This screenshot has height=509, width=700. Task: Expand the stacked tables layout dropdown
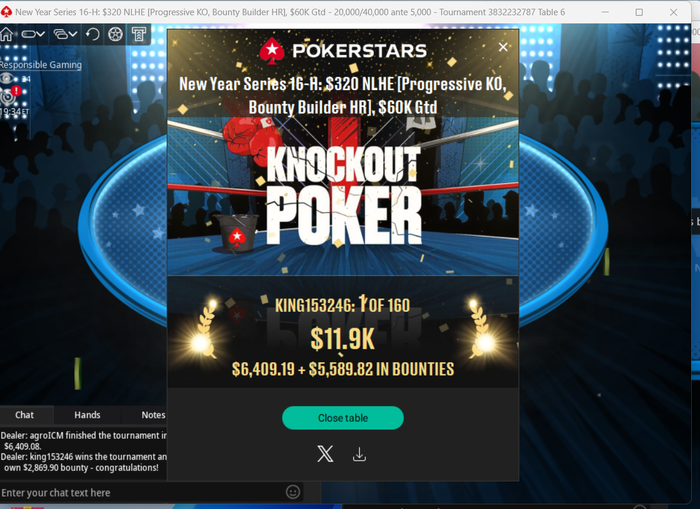(x=65, y=34)
